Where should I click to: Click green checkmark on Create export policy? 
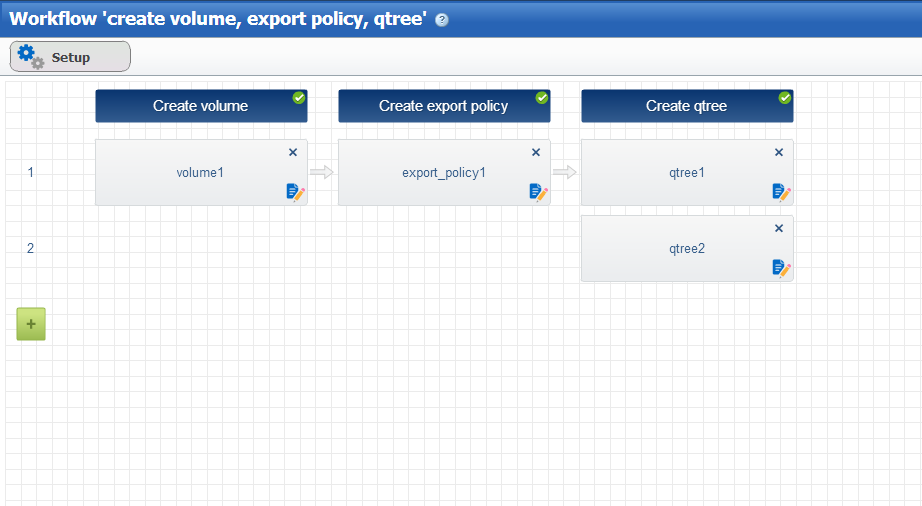pyautogui.click(x=542, y=97)
